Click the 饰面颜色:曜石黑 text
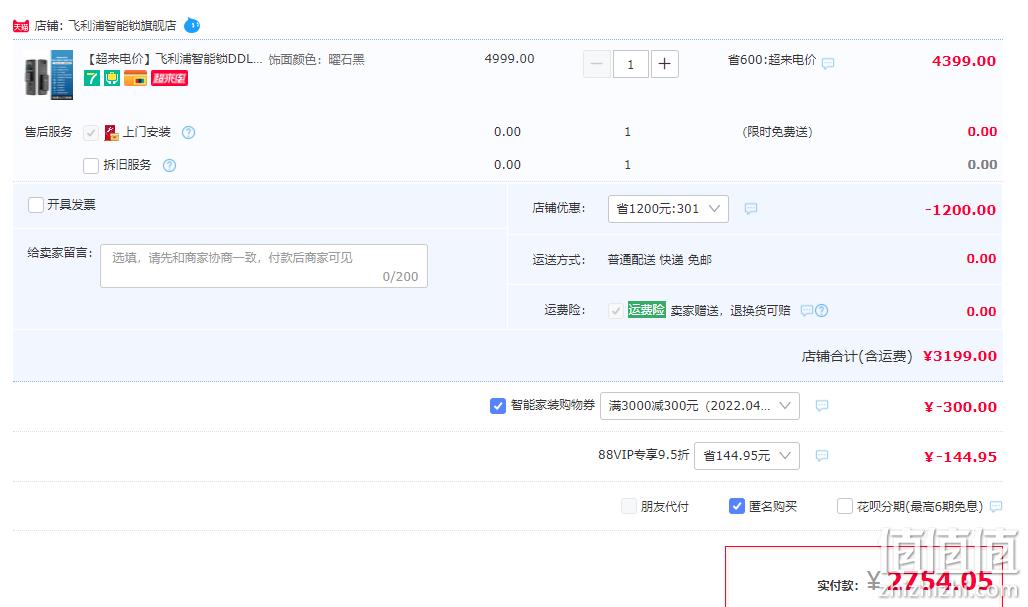The image size is (1028, 607). pyautogui.click(x=317, y=60)
